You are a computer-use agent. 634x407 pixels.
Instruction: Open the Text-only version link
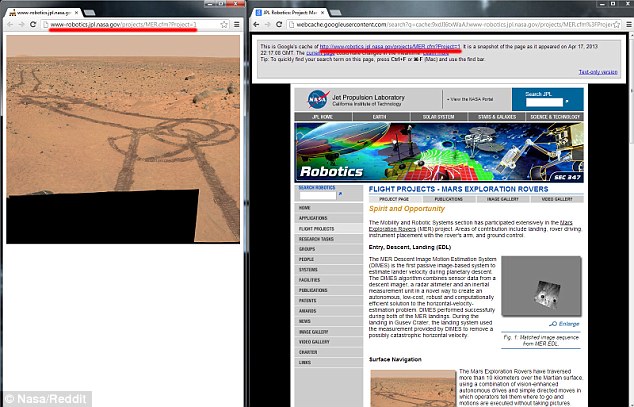tap(598, 72)
